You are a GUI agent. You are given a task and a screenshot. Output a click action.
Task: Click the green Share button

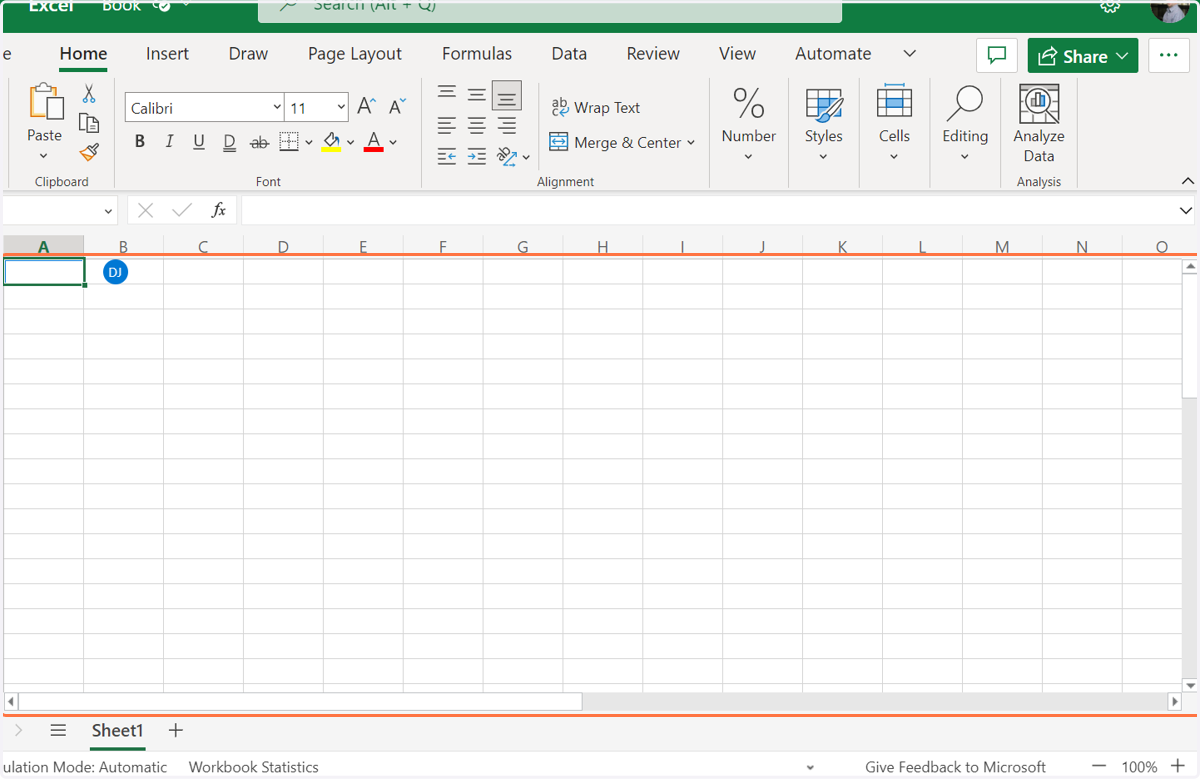[x=1083, y=56]
